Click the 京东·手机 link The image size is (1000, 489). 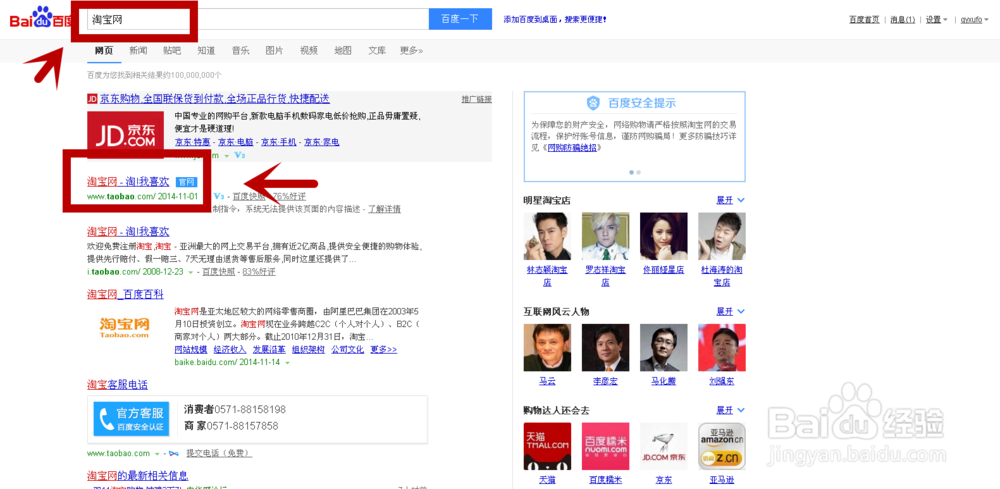point(279,142)
